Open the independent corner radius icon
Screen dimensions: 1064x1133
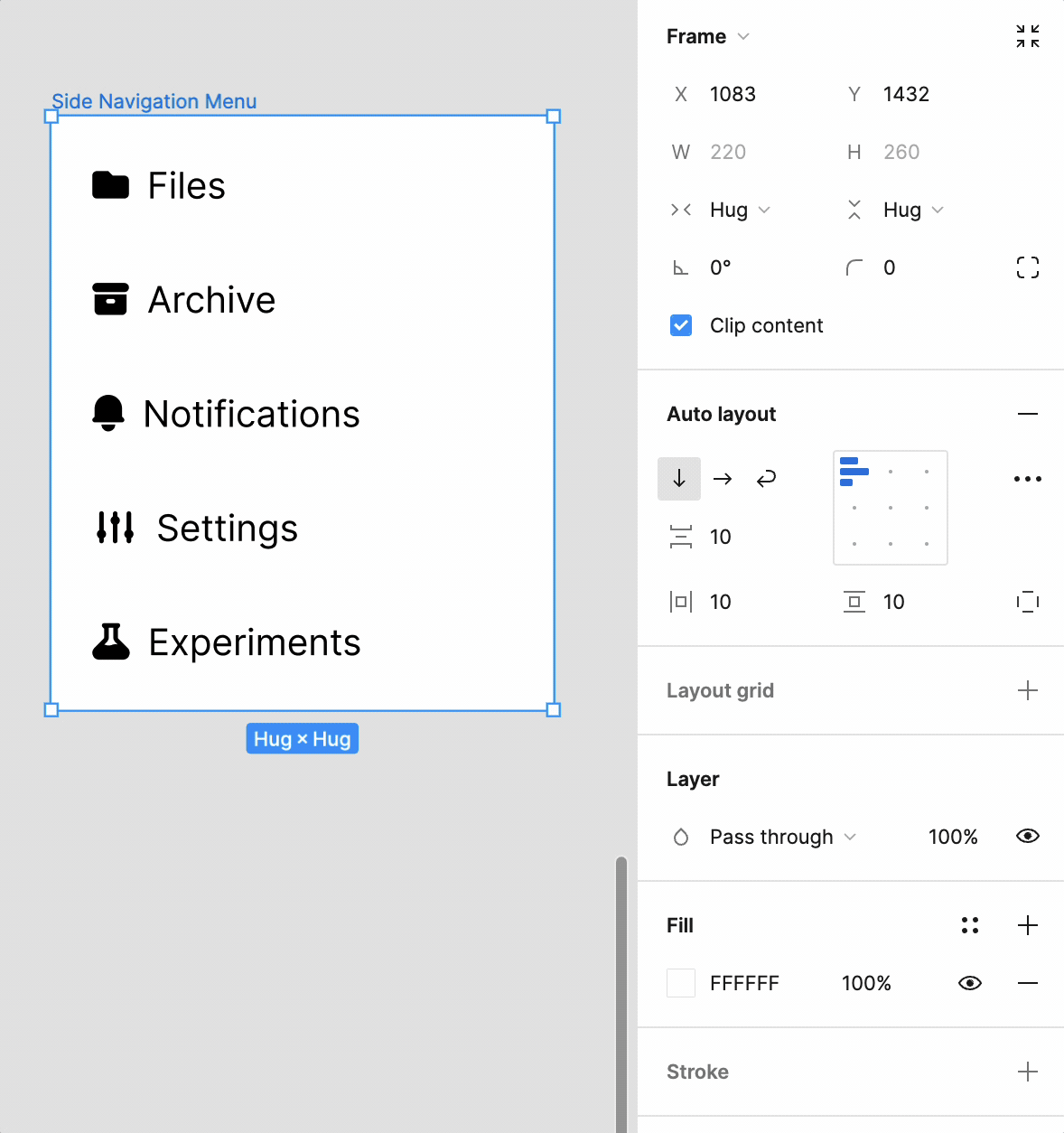click(1028, 267)
